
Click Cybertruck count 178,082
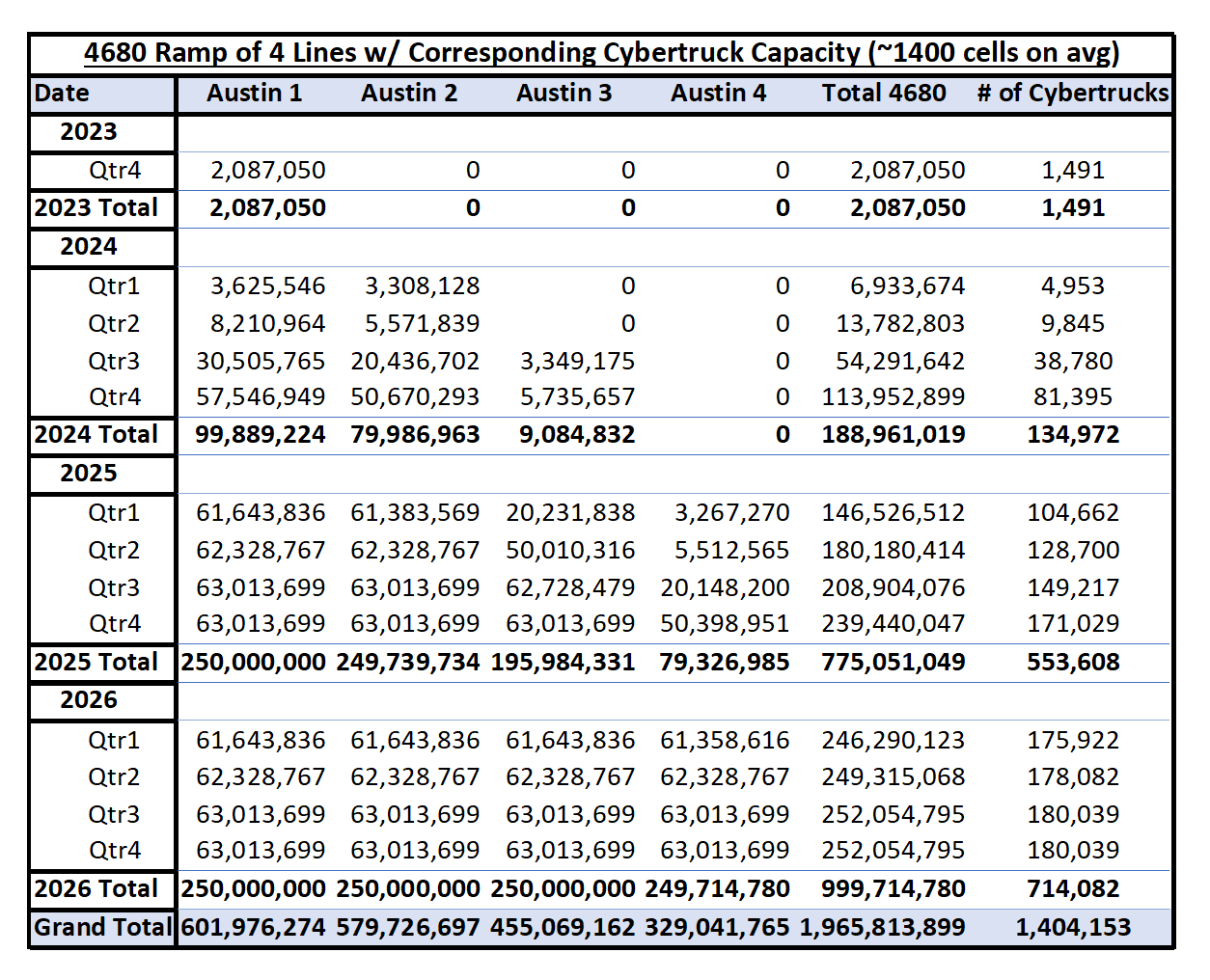pyautogui.click(x=1073, y=777)
